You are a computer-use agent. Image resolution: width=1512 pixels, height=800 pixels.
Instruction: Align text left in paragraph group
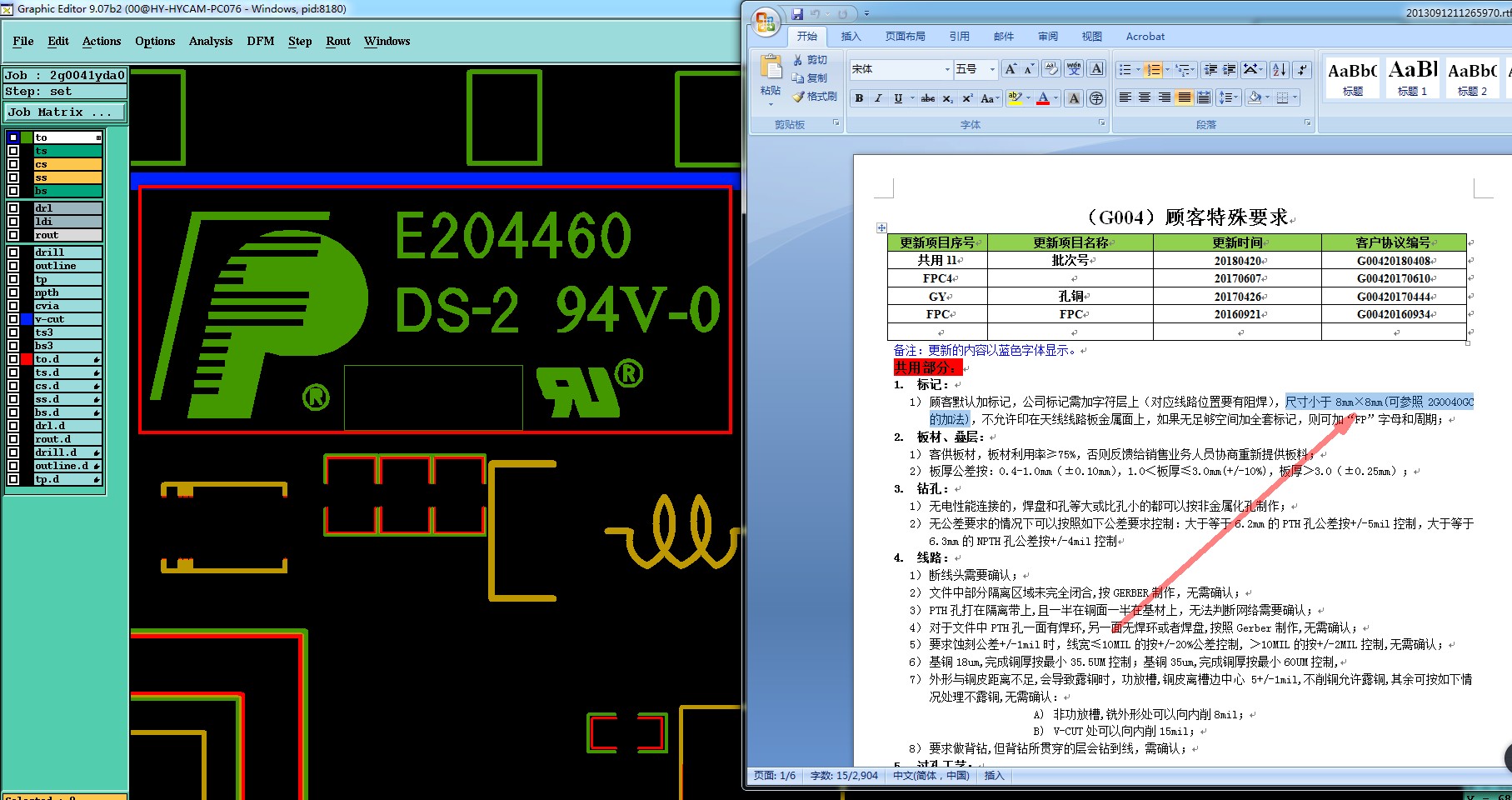1125,98
